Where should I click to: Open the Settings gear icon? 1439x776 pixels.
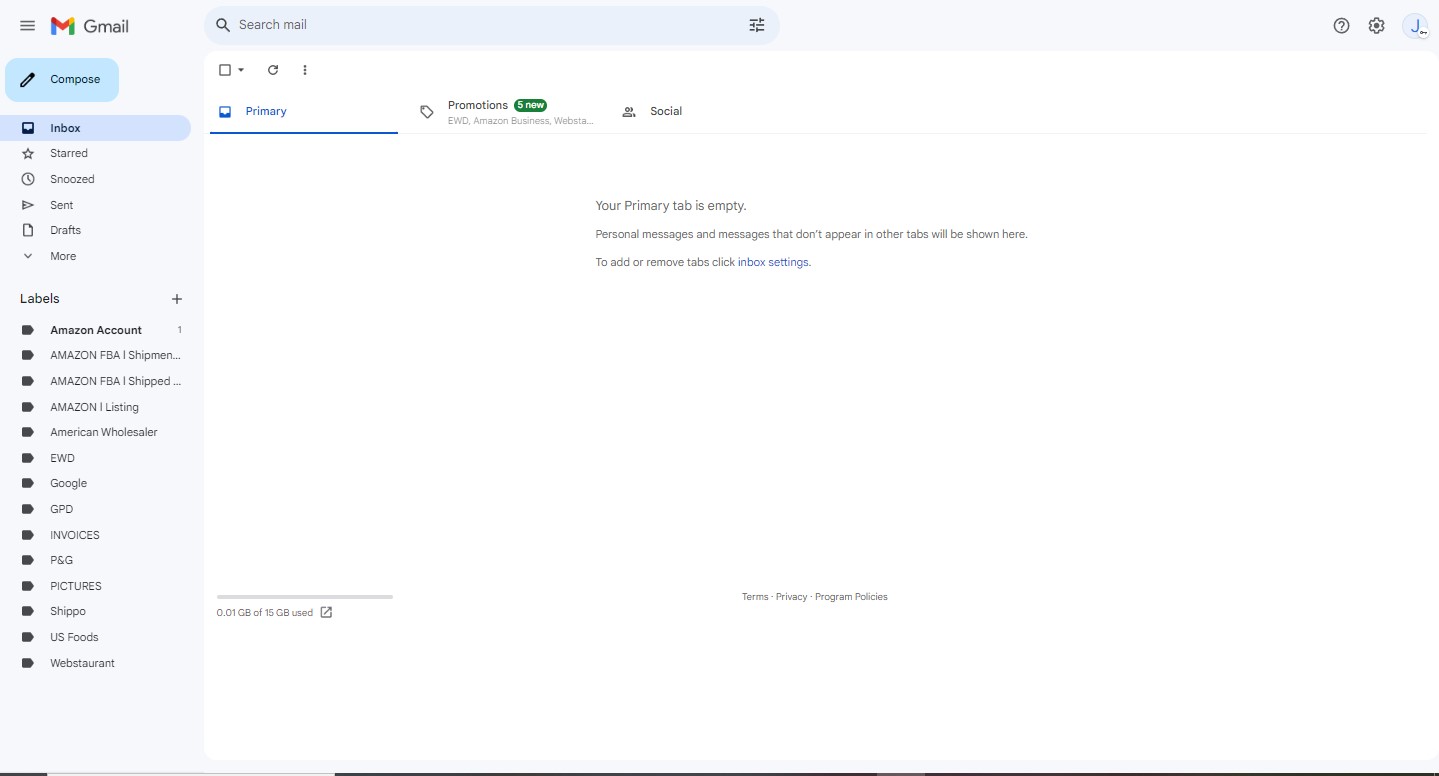tap(1377, 26)
